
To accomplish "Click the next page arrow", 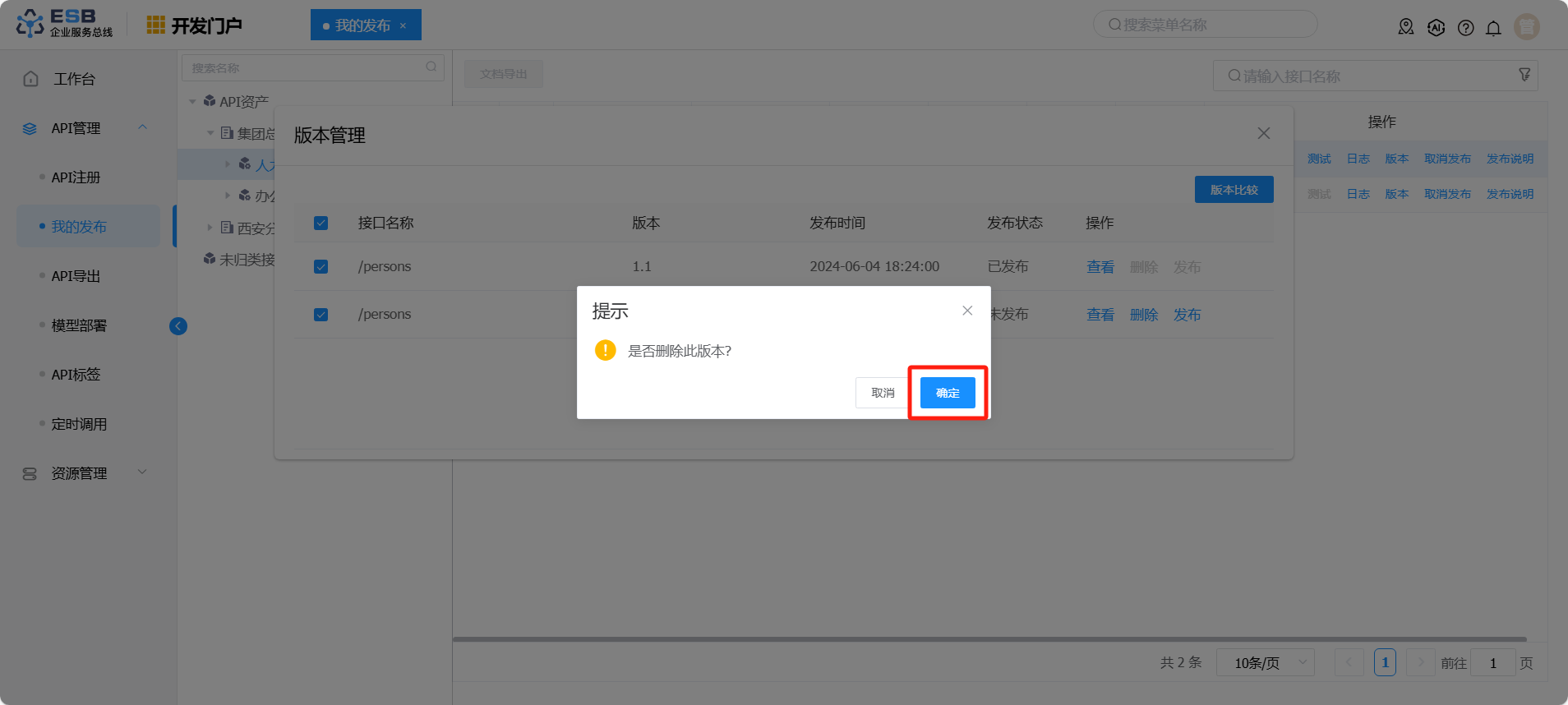I will click(x=1420, y=662).
